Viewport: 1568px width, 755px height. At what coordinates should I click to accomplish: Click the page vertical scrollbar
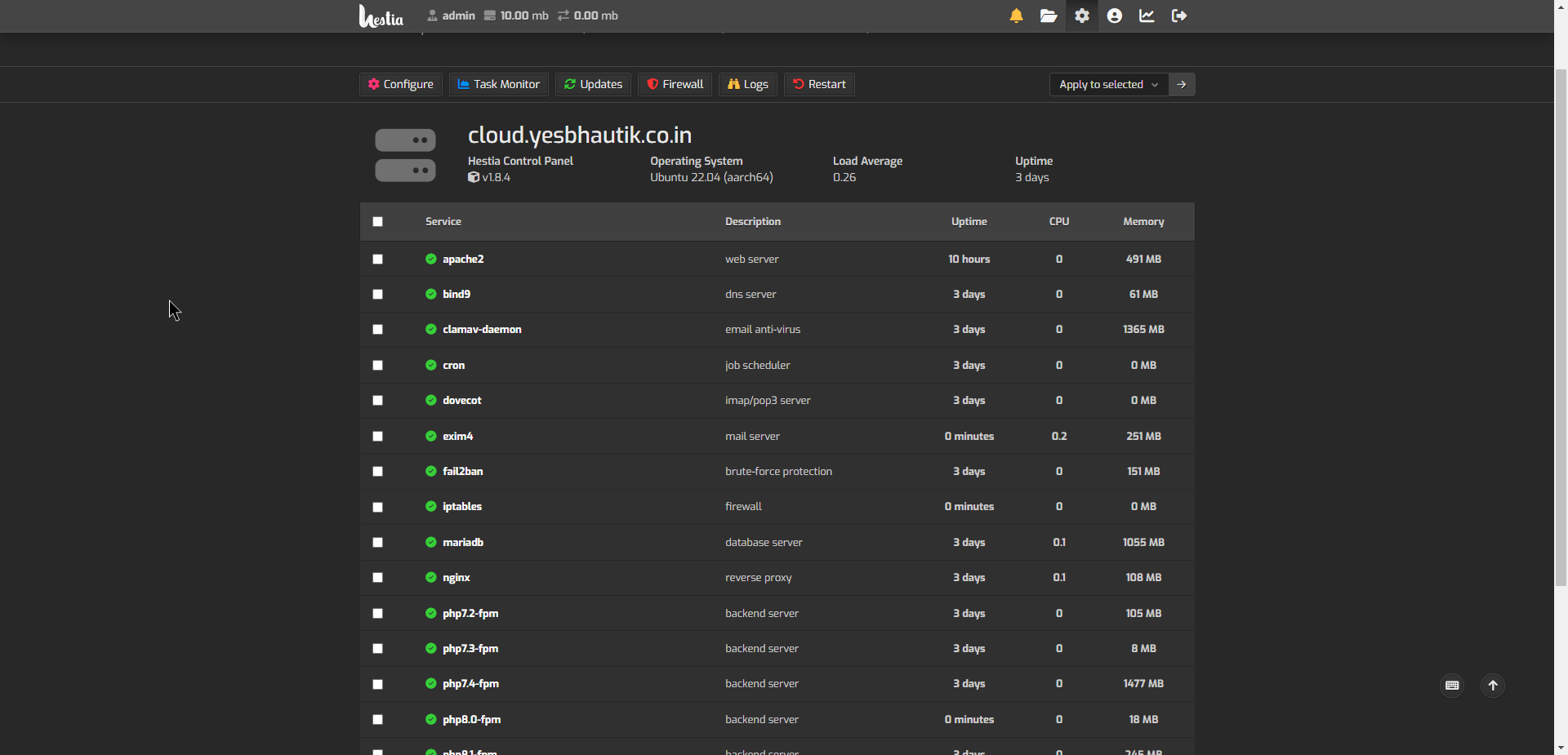pos(1561,326)
